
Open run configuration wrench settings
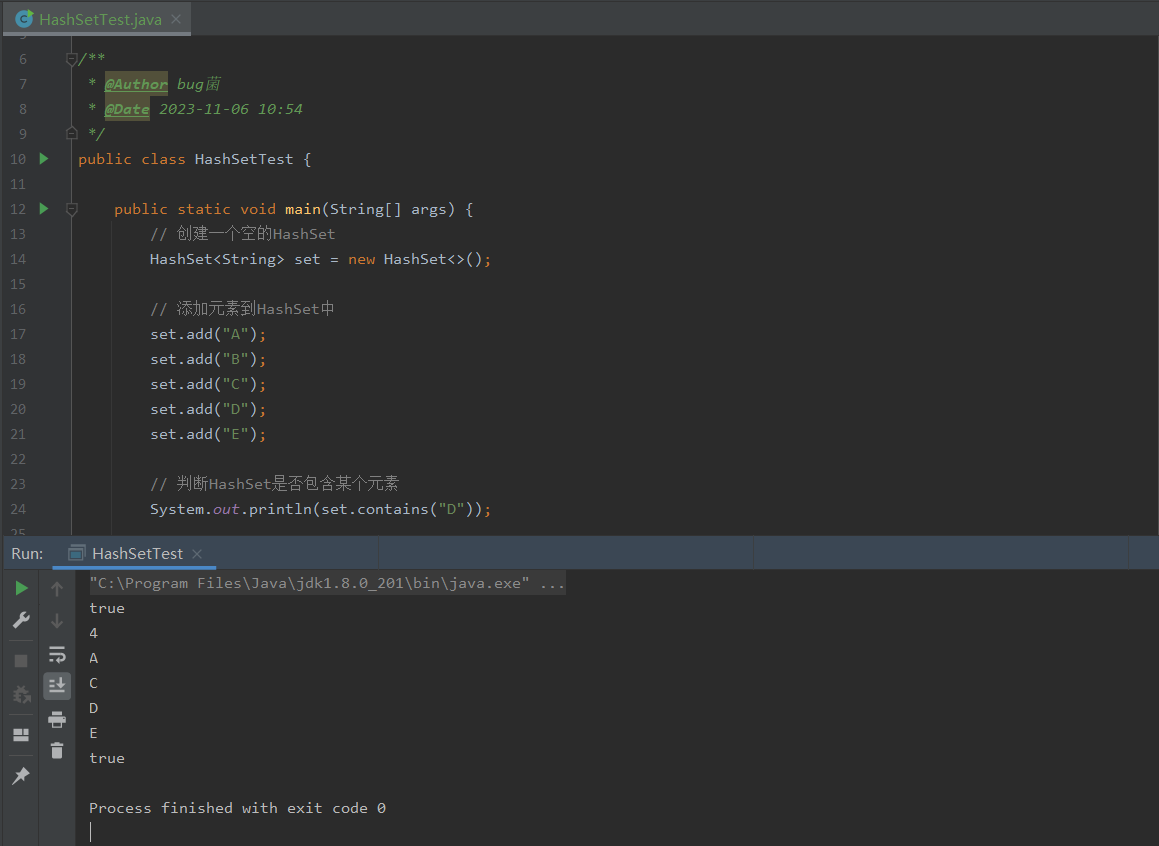21,620
